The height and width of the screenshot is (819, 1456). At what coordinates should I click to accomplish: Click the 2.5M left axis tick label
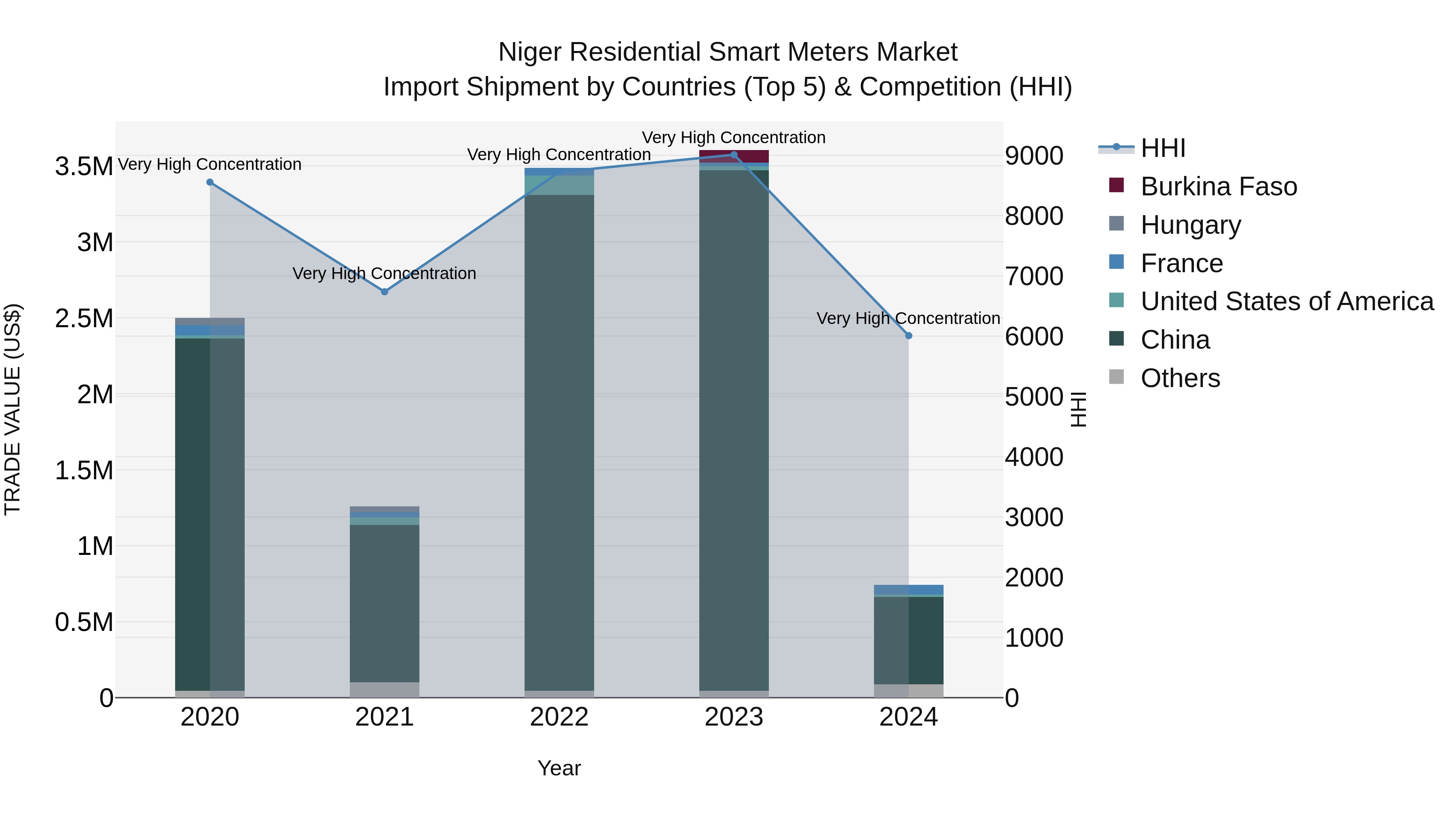pos(84,319)
